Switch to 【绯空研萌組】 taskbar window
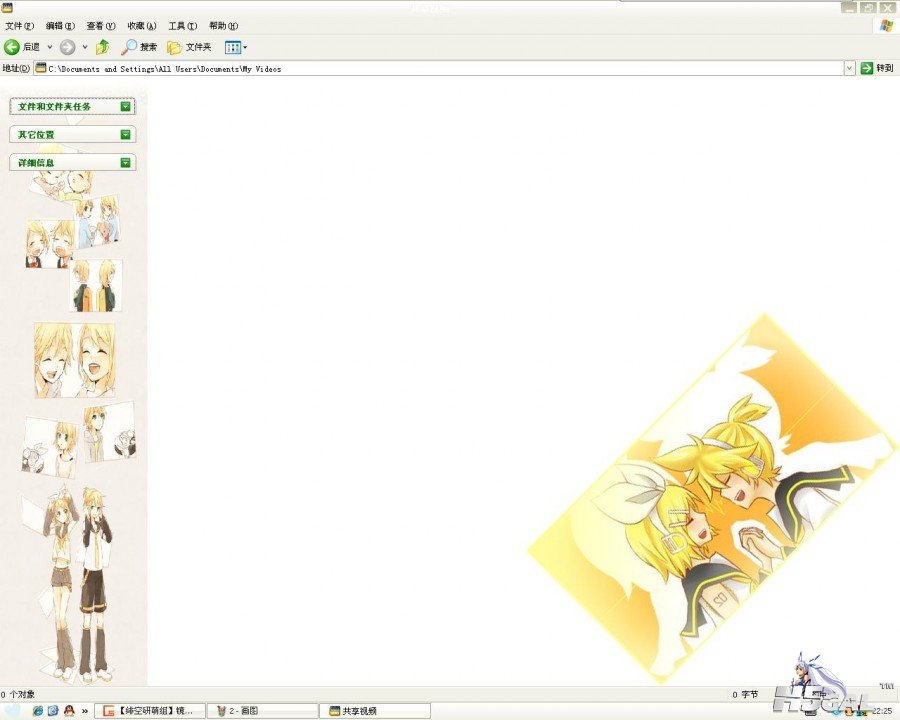 (150, 711)
